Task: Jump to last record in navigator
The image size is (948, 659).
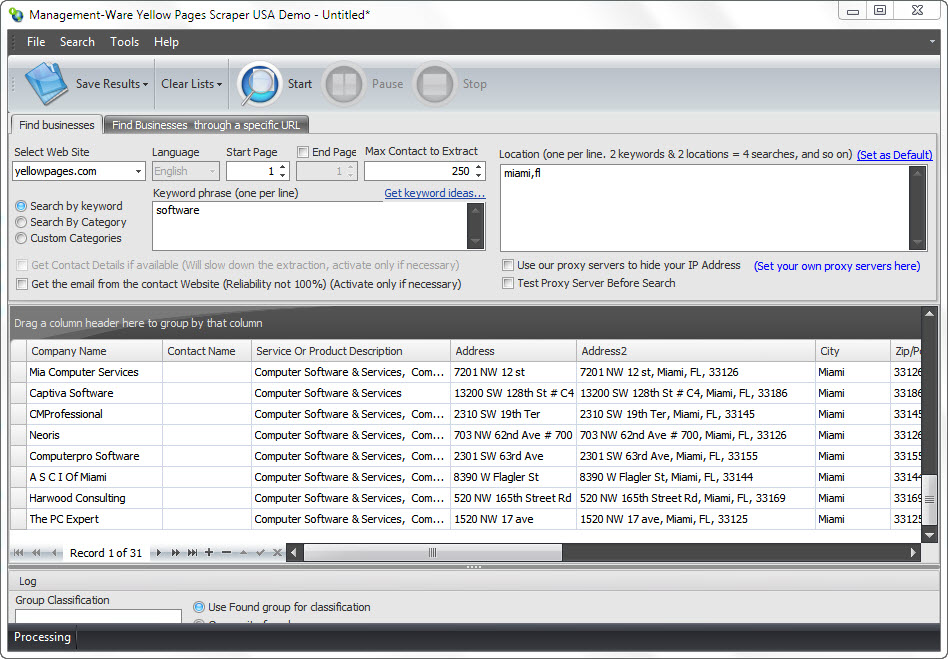Action: click(192, 552)
